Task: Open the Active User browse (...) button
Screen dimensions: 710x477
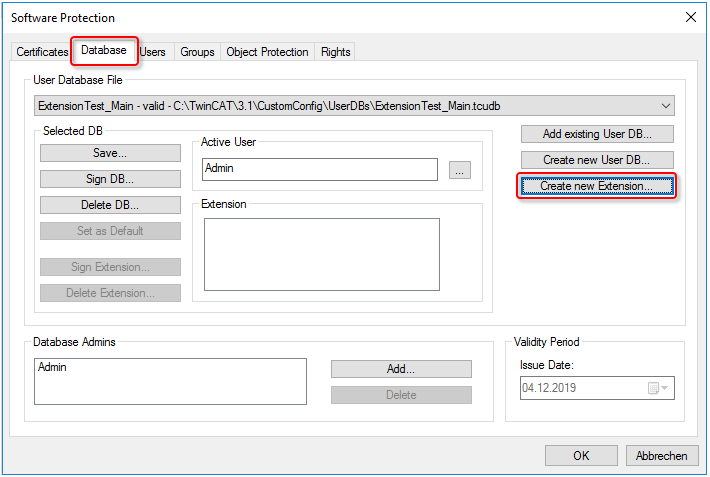Action: 460,170
